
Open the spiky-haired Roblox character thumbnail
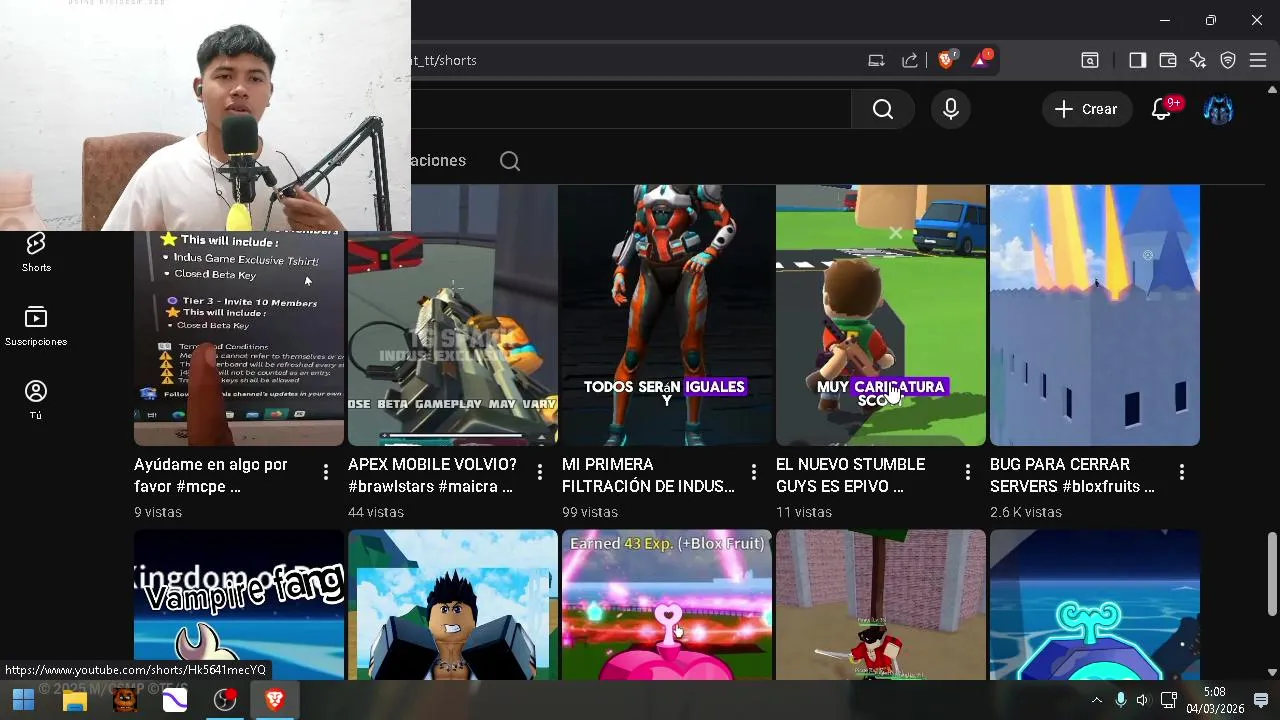click(x=453, y=604)
